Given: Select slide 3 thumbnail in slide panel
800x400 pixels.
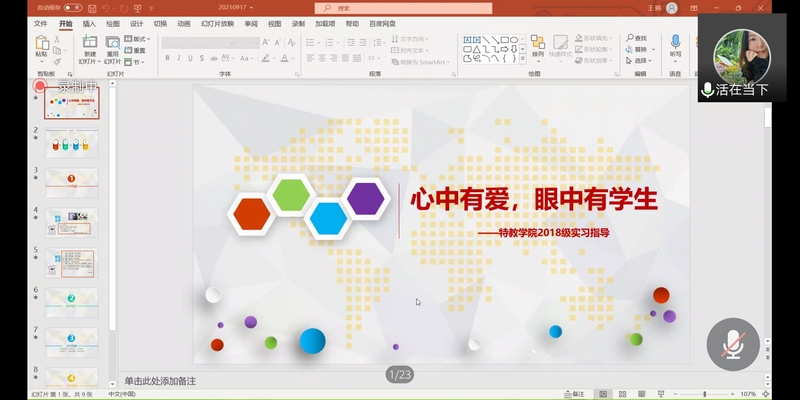Looking at the screenshot, I should 72,181.
